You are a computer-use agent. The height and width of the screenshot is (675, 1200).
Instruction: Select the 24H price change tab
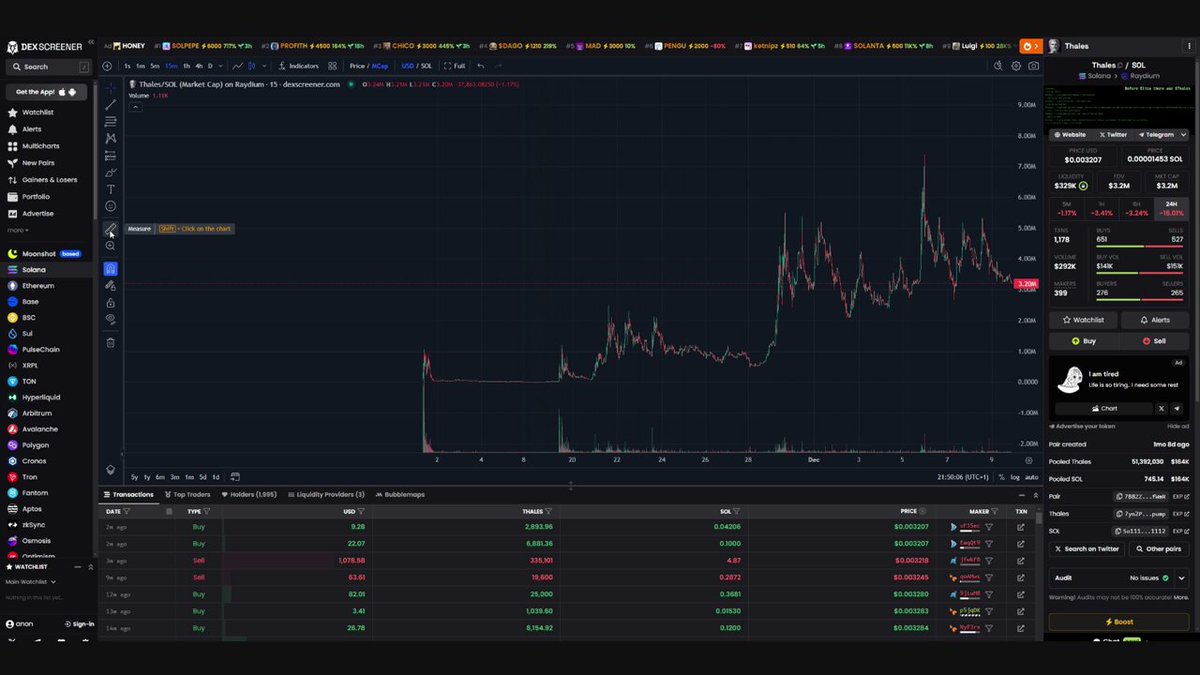(1171, 207)
